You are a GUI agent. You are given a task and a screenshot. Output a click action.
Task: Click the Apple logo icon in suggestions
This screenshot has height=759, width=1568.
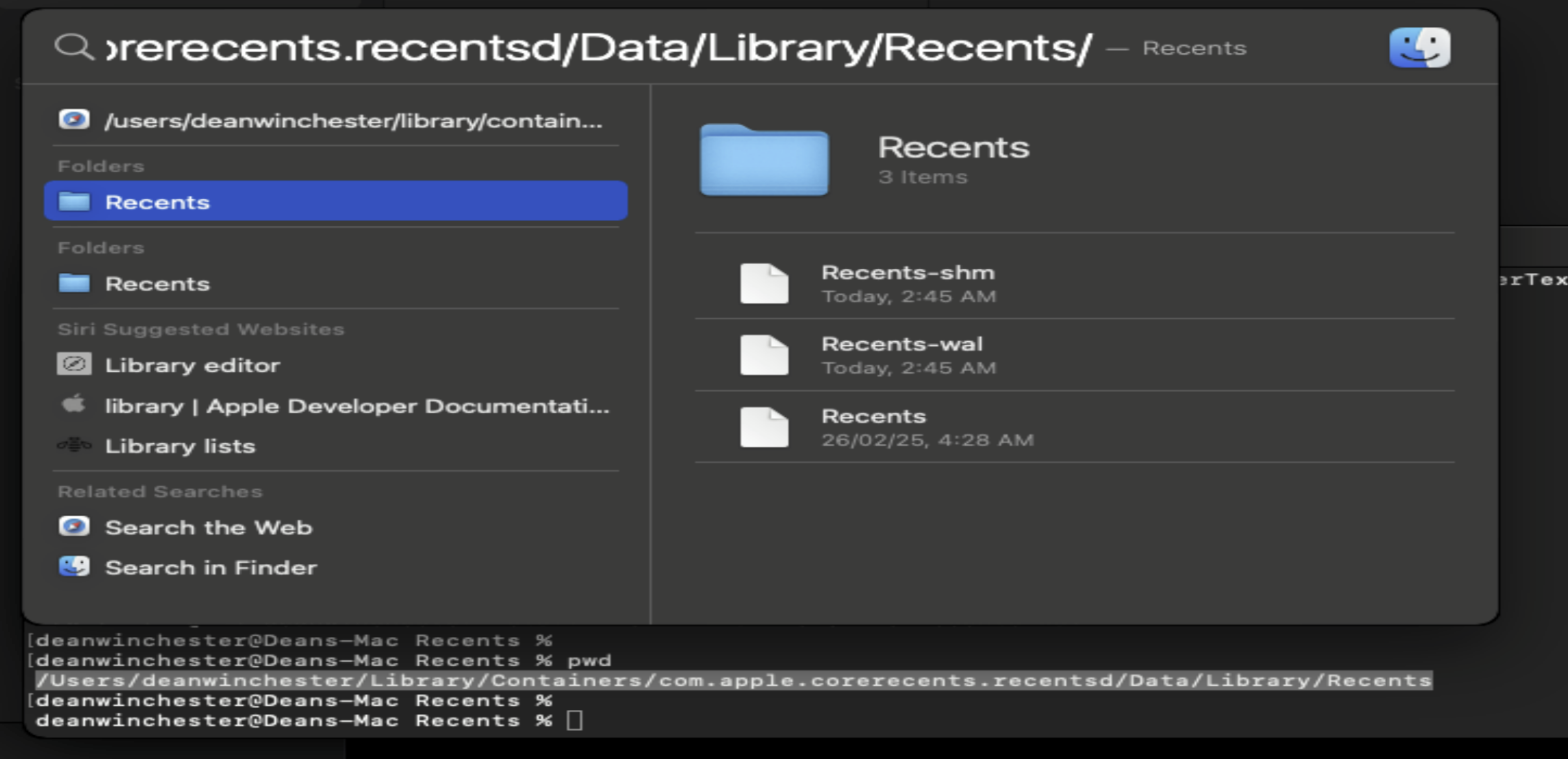point(74,404)
